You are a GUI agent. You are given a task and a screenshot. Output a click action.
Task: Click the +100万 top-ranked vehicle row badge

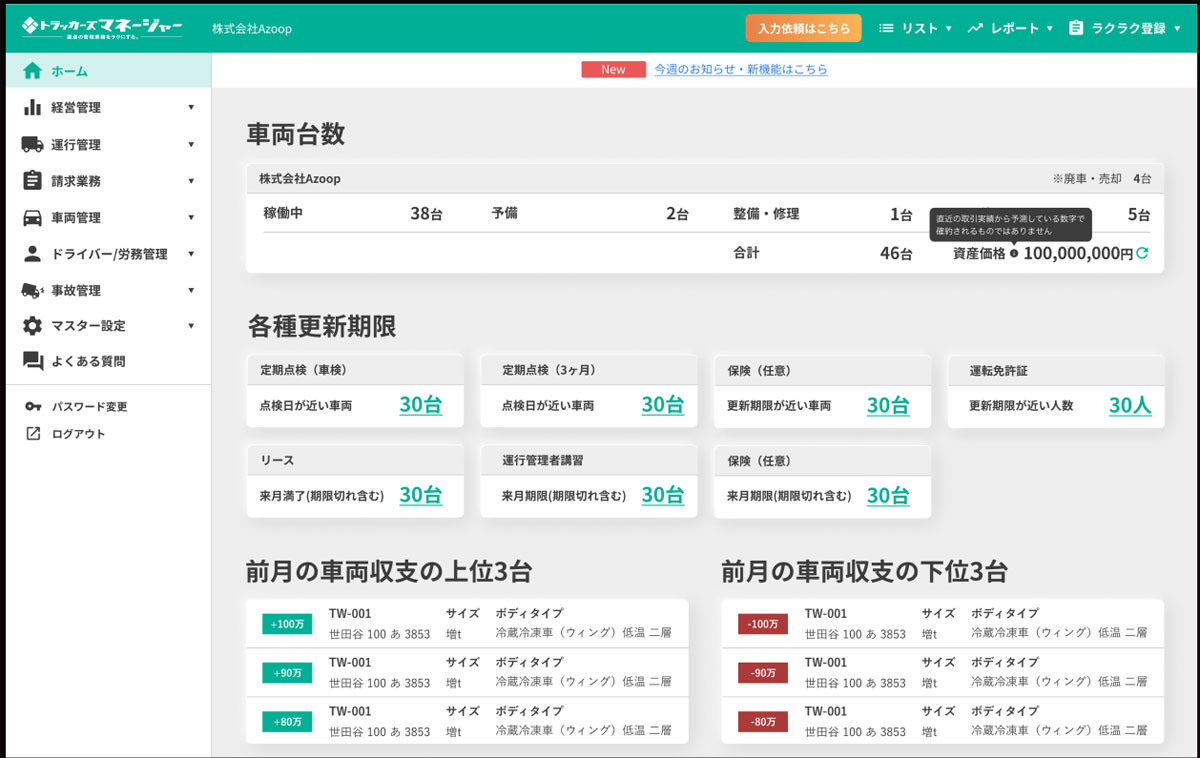point(287,624)
